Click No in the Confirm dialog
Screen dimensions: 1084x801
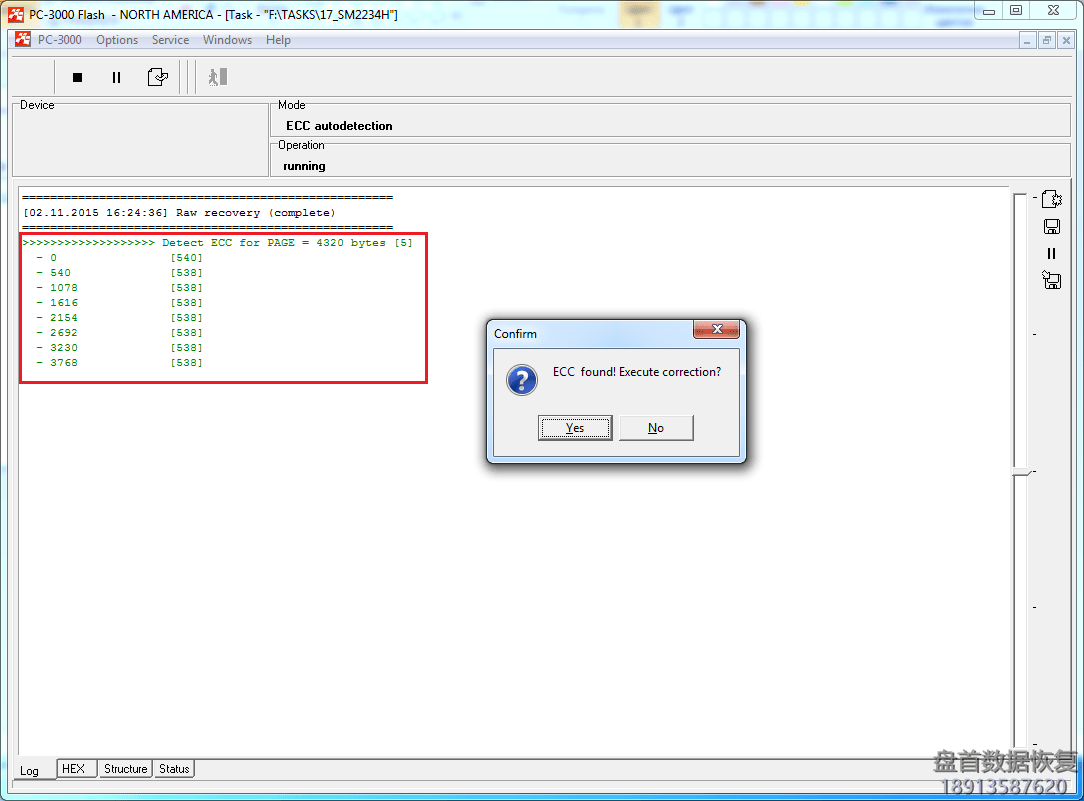click(x=656, y=428)
